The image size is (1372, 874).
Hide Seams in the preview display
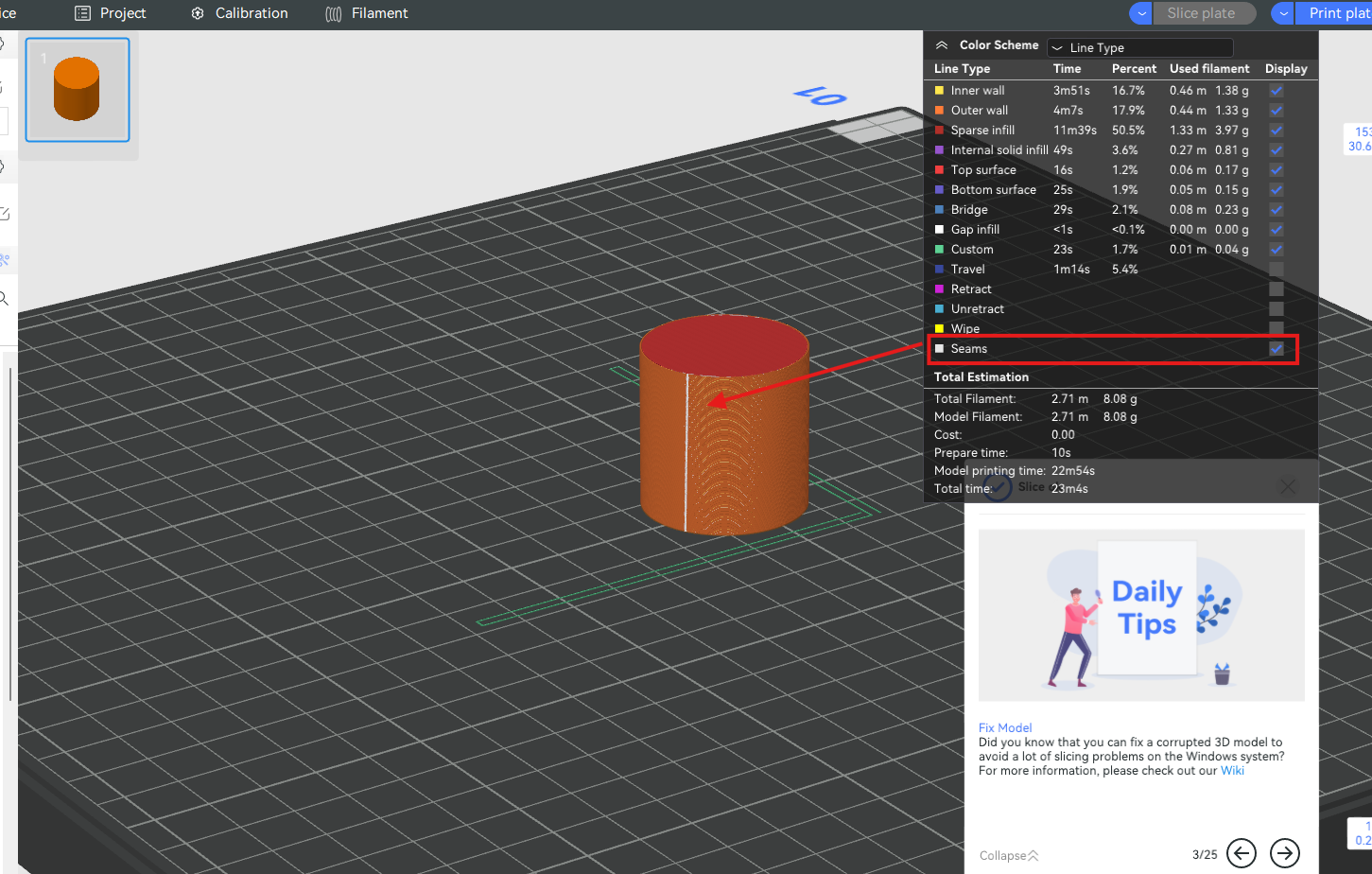pos(1276,349)
